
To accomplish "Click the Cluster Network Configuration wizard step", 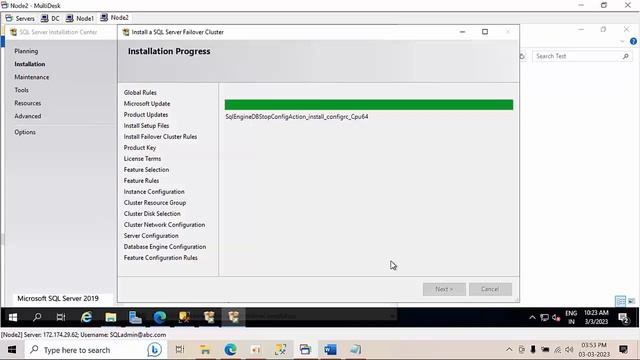I will pos(164,225).
